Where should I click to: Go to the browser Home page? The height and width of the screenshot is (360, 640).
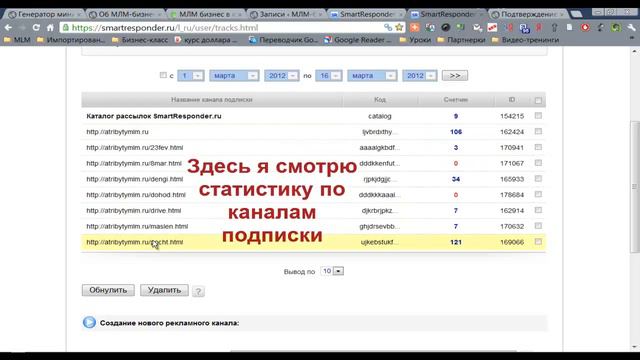coord(50,27)
